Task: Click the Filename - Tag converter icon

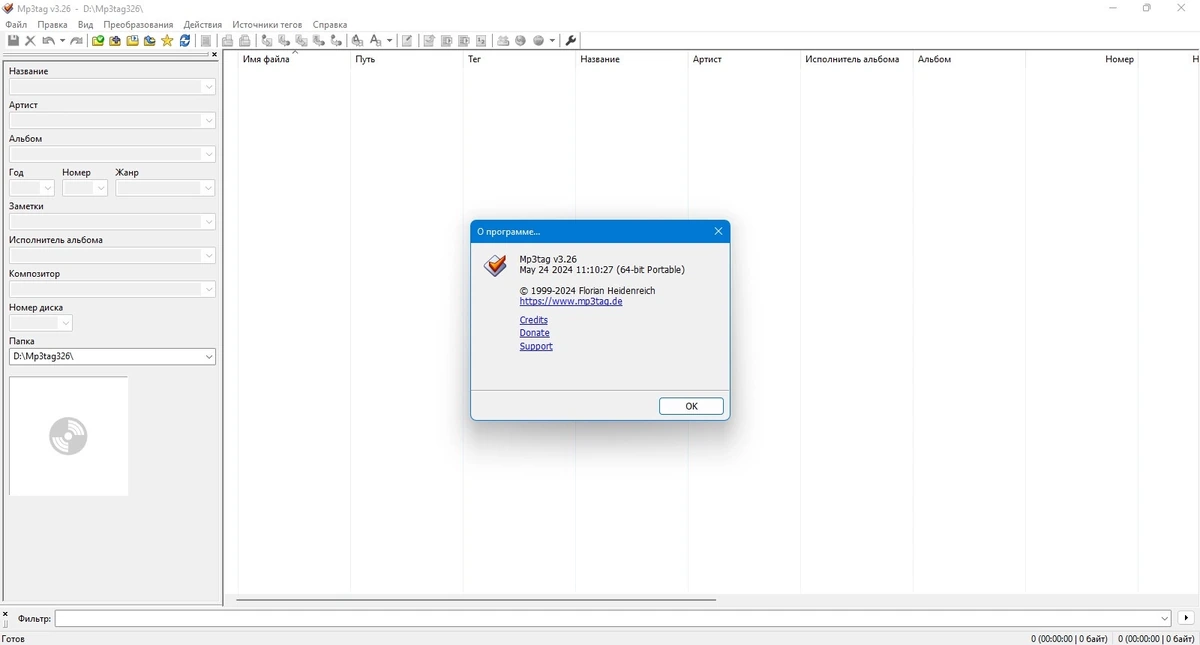Action: tap(284, 41)
